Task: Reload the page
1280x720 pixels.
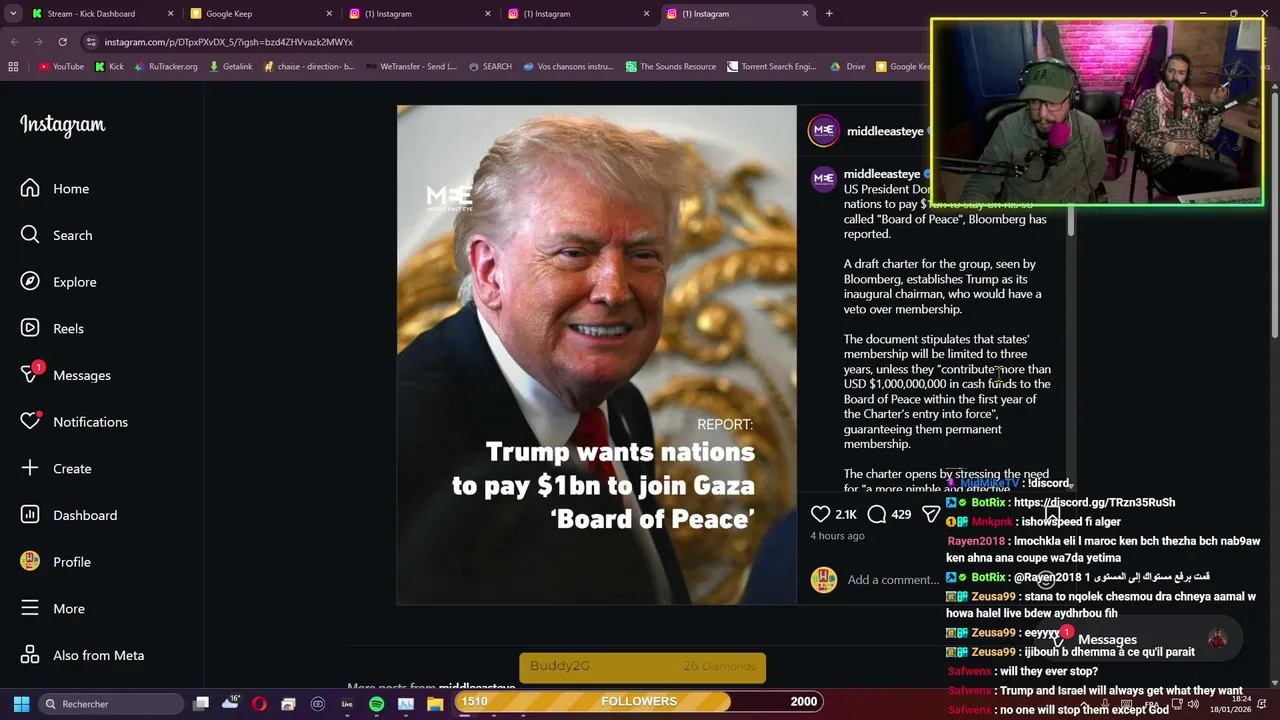Action: [62, 42]
